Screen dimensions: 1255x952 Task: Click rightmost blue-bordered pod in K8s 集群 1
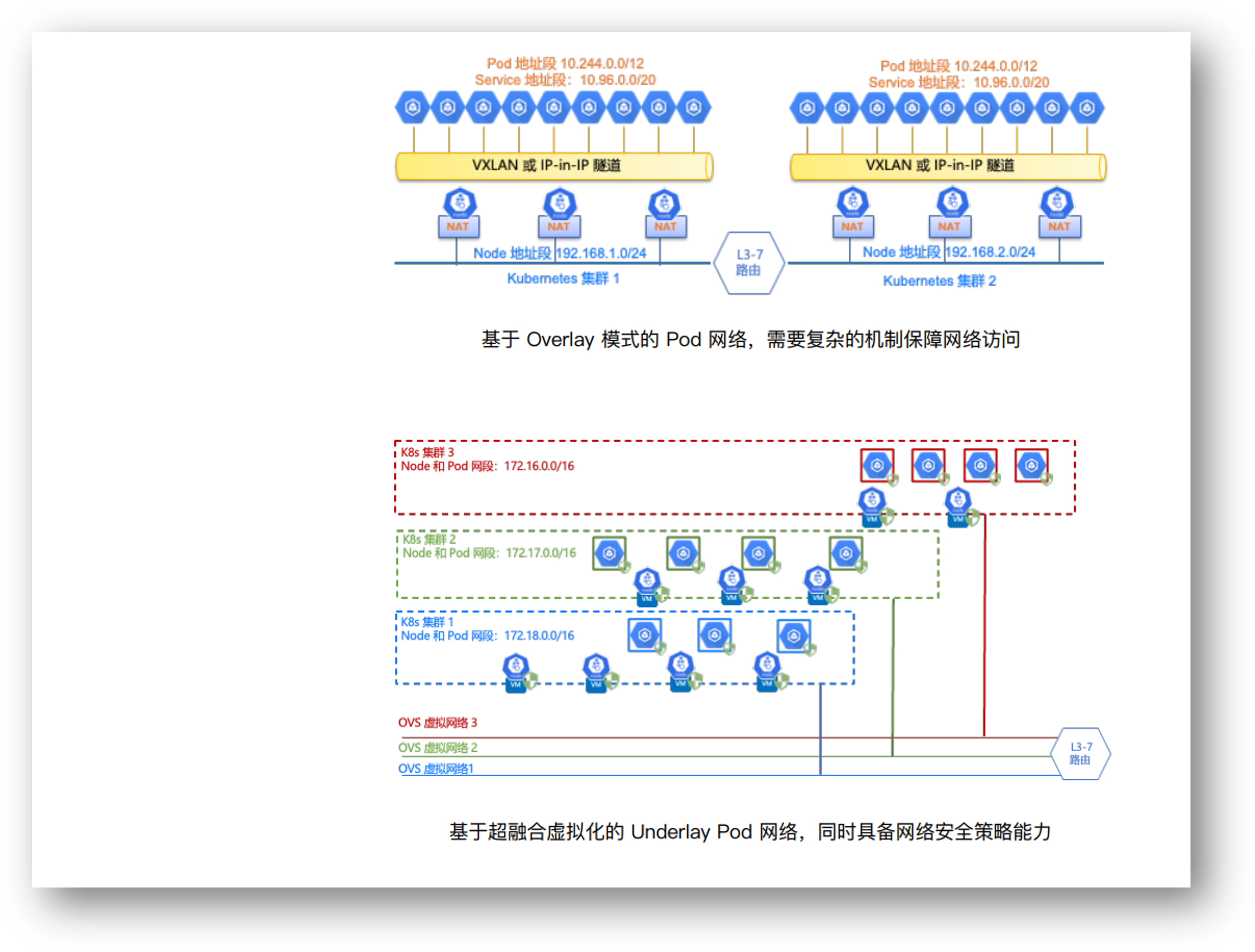coord(794,636)
